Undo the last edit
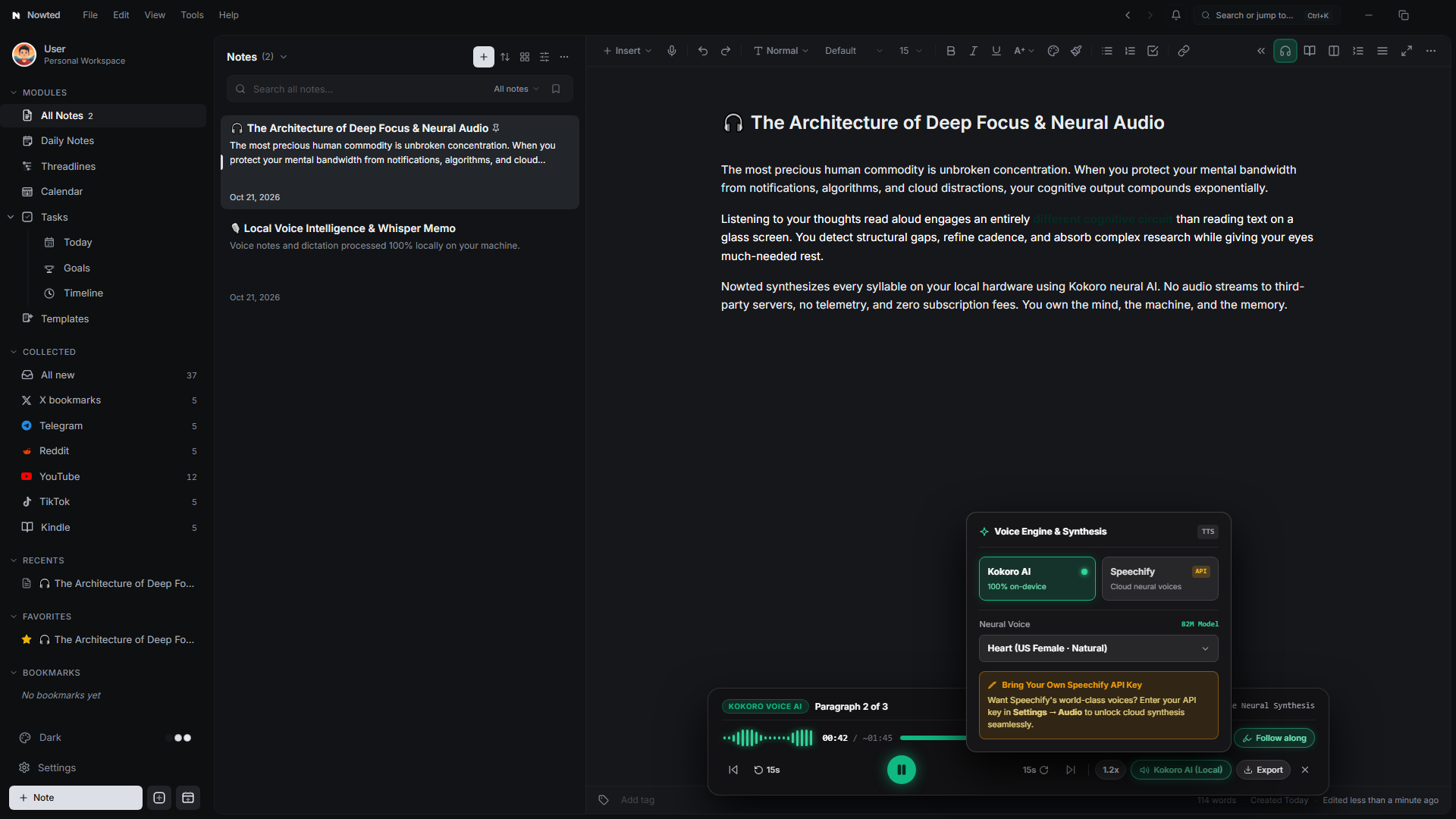Viewport: 1456px width, 819px height. pyautogui.click(x=703, y=51)
